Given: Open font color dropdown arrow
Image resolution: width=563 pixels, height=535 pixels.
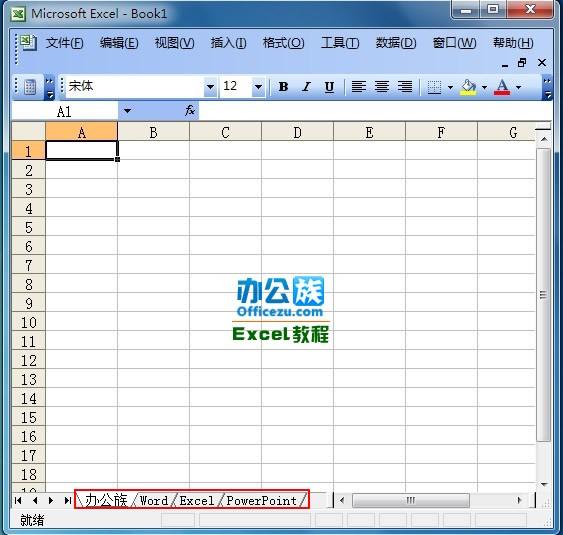Looking at the screenshot, I should 518,87.
